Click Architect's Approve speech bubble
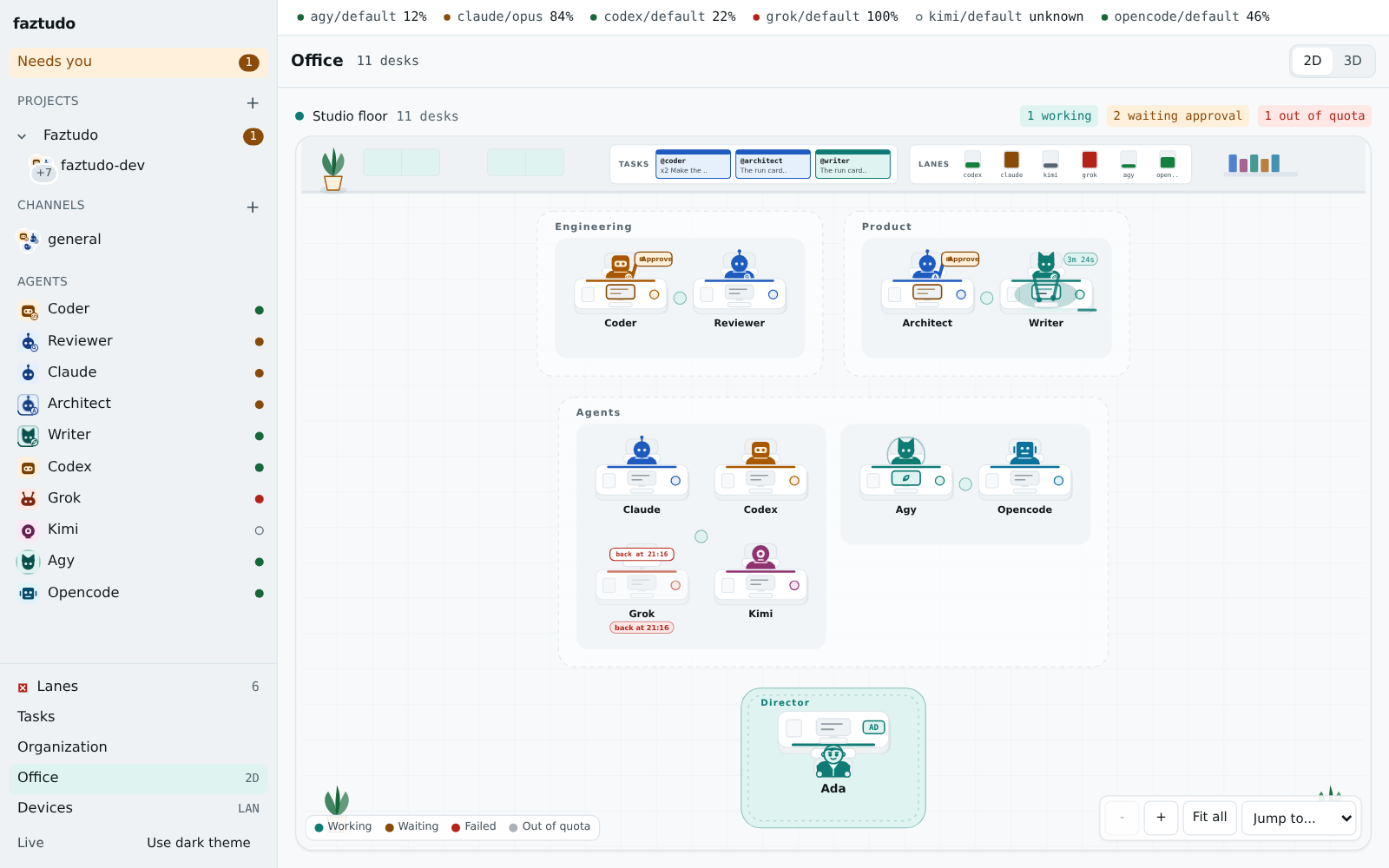 [x=960, y=259]
